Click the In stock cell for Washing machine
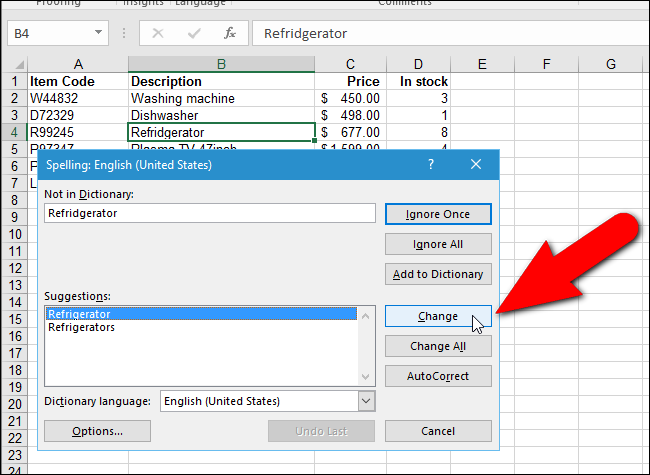 [418, 98]
